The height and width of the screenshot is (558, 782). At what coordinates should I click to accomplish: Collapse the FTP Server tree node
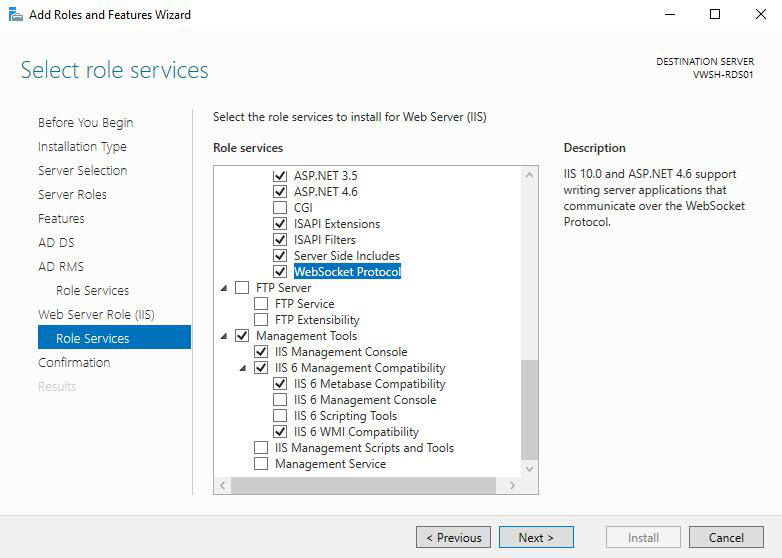(x=224, y=288)
